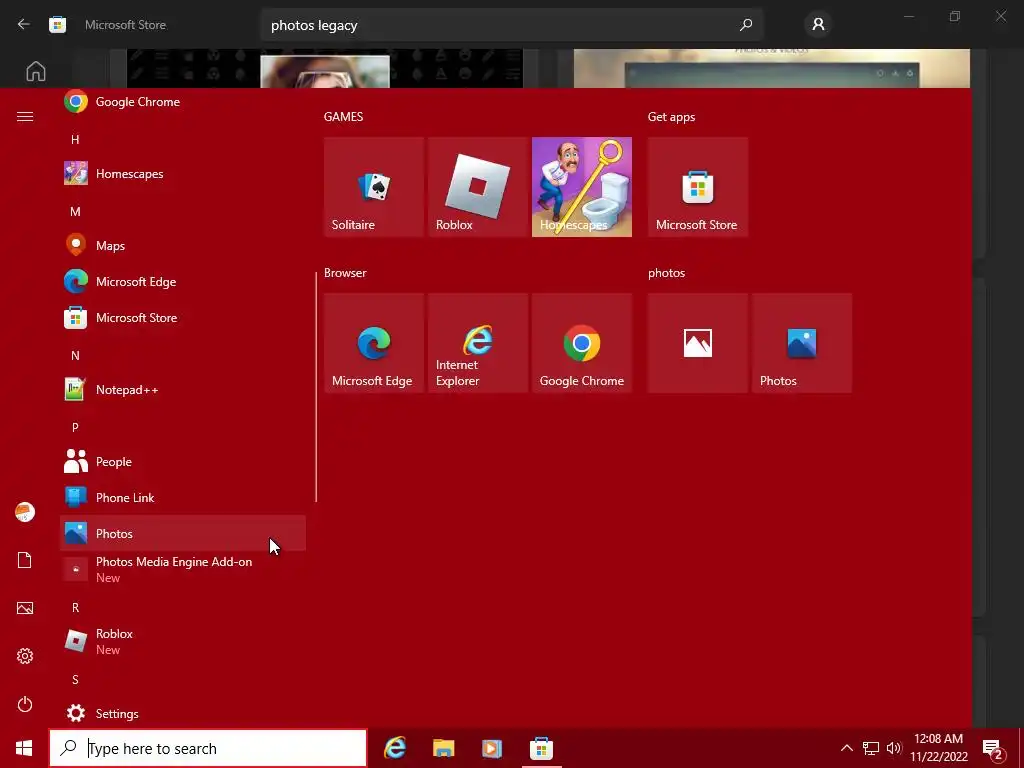Jump to letter P header
The height and width of the screenshot is (768, 1024).
75,427
